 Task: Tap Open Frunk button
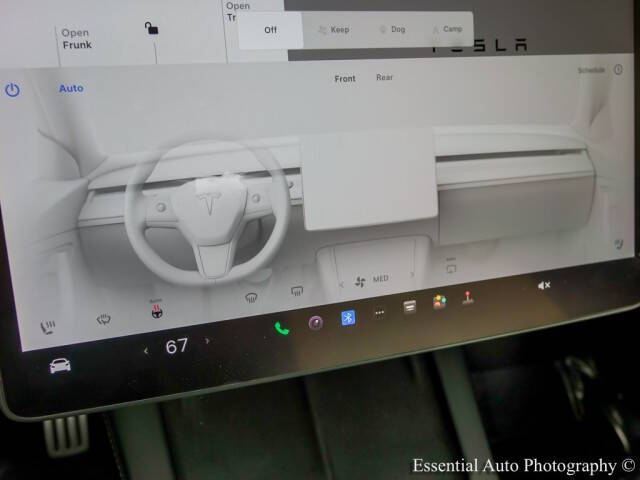[76, 39]
